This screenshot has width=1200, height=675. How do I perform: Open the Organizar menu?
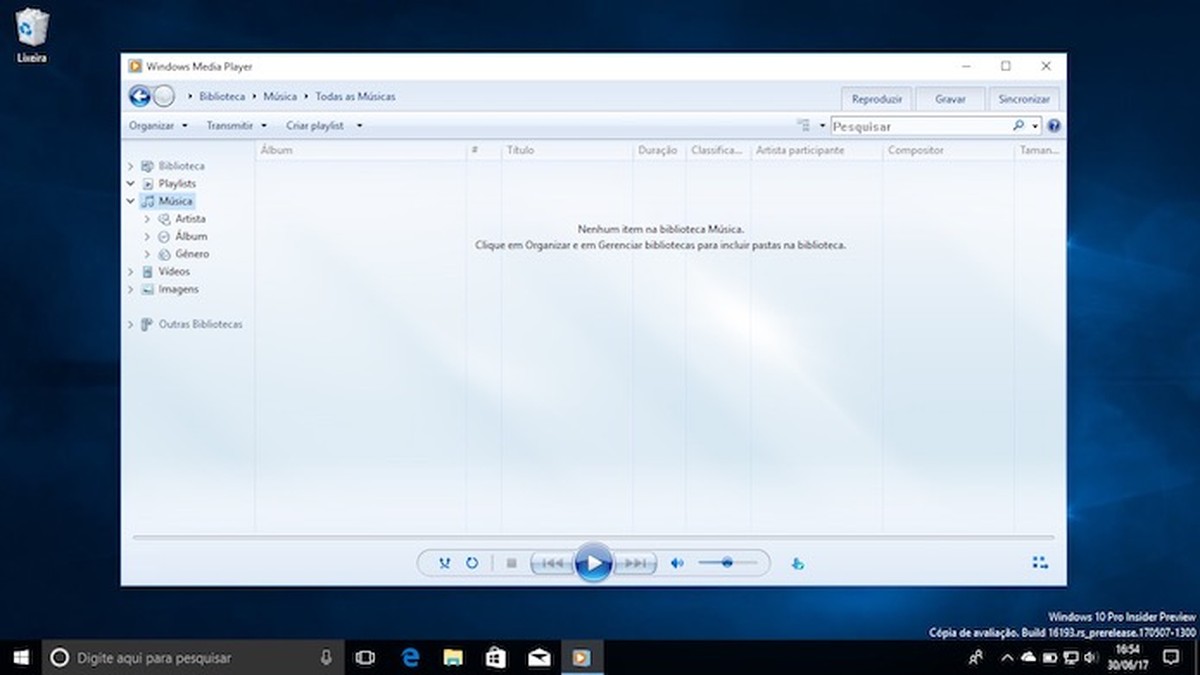tap(153, 125)
